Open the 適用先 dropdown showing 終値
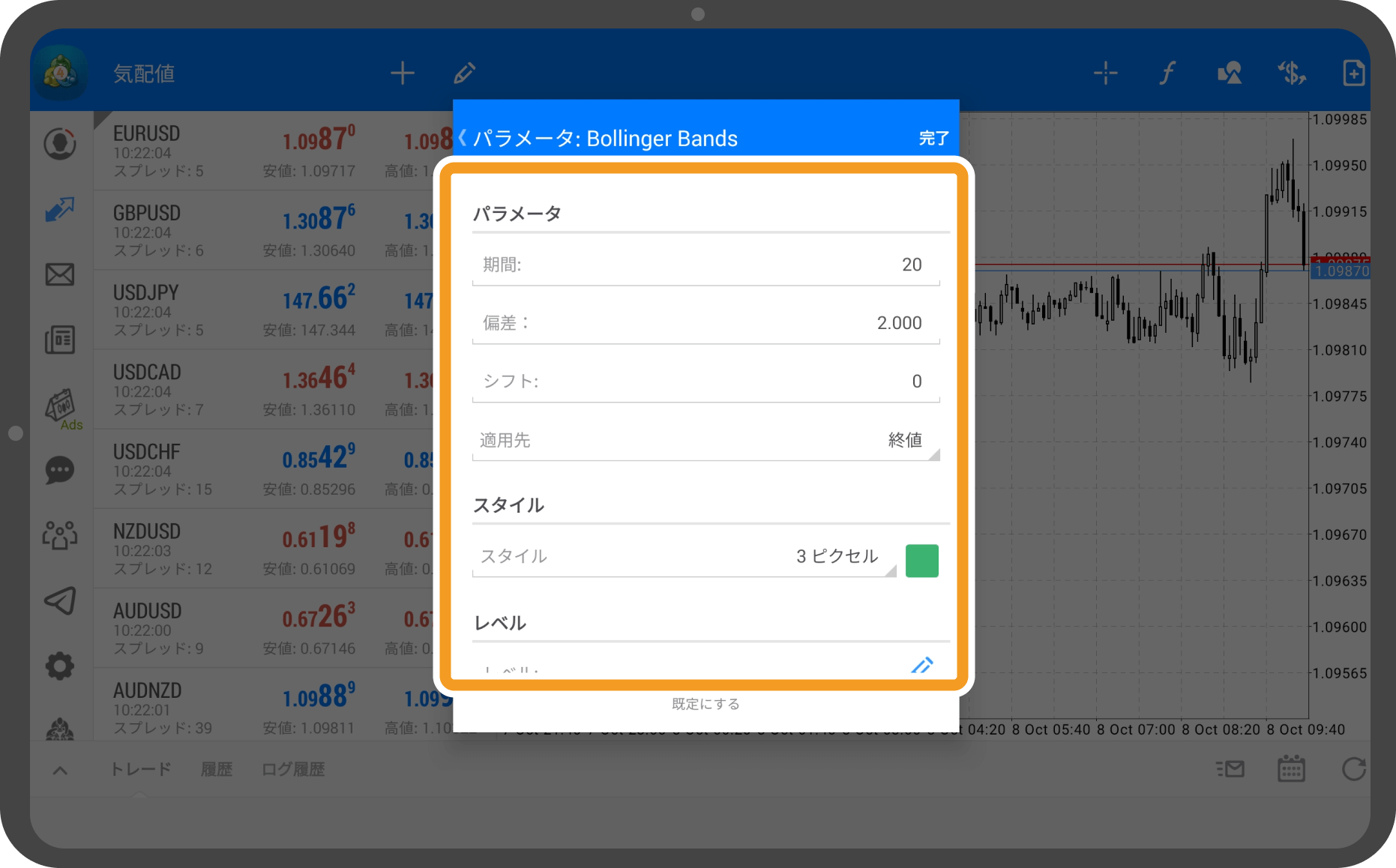 point(705,440)
